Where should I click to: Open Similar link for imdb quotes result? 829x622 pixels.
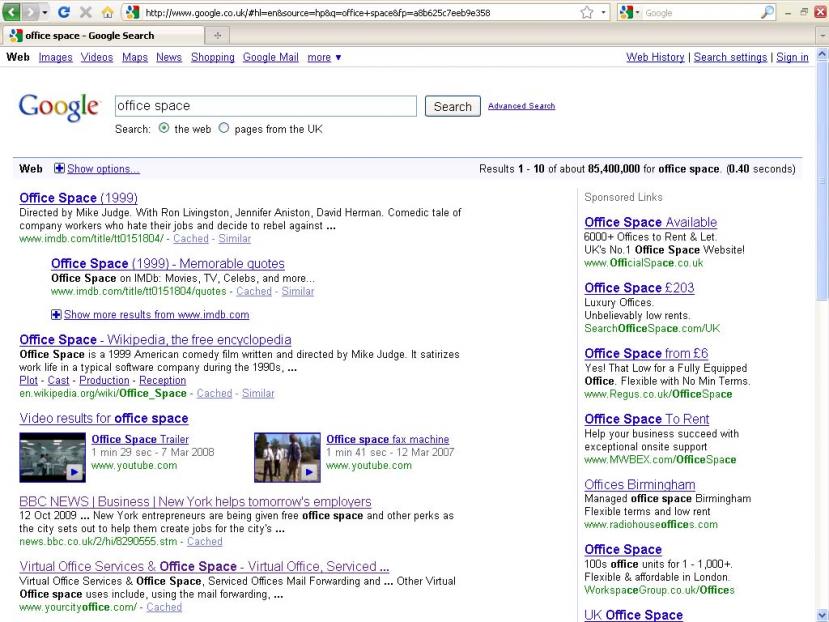298,291
